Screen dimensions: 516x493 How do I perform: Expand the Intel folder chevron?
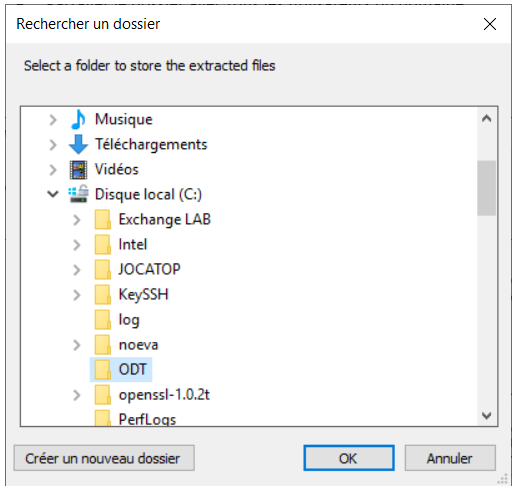tap(77, 245)
